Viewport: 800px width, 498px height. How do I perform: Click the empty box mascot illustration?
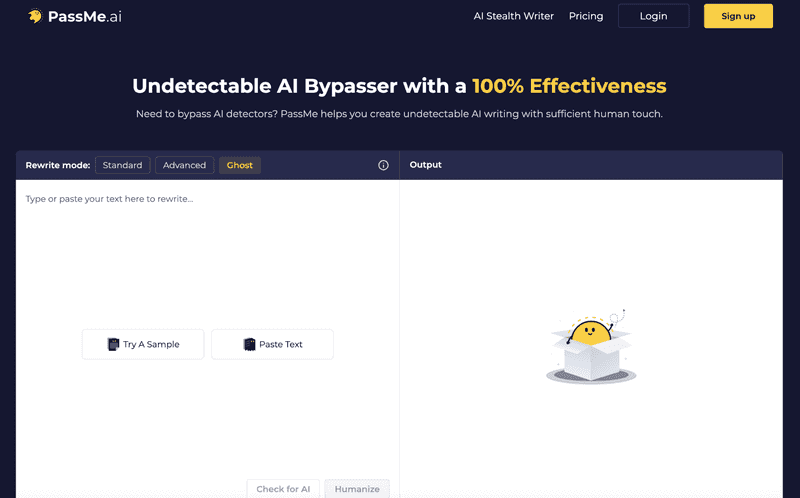click(591, 346)
